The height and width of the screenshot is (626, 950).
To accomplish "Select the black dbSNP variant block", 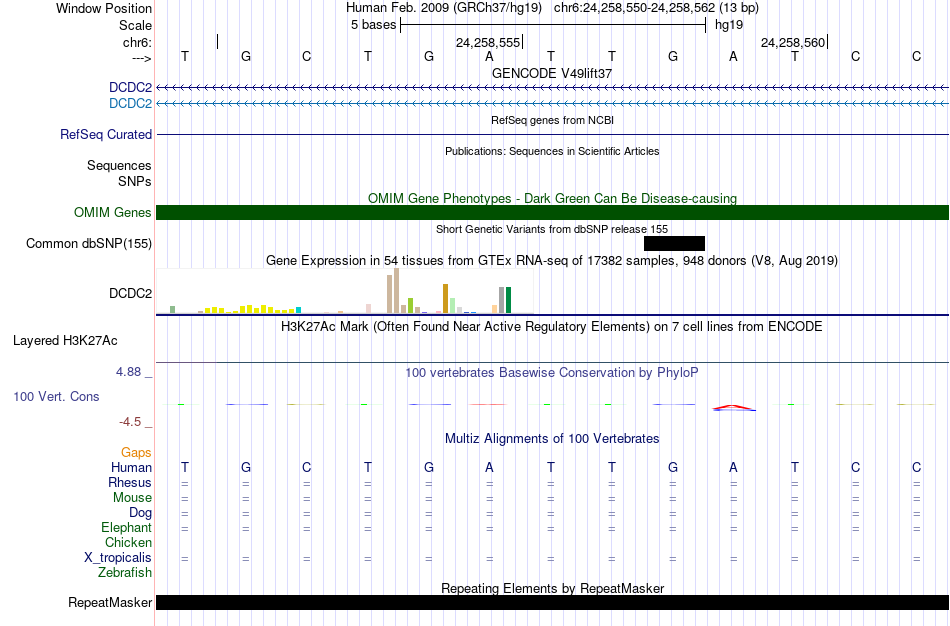I will point(674,244).
